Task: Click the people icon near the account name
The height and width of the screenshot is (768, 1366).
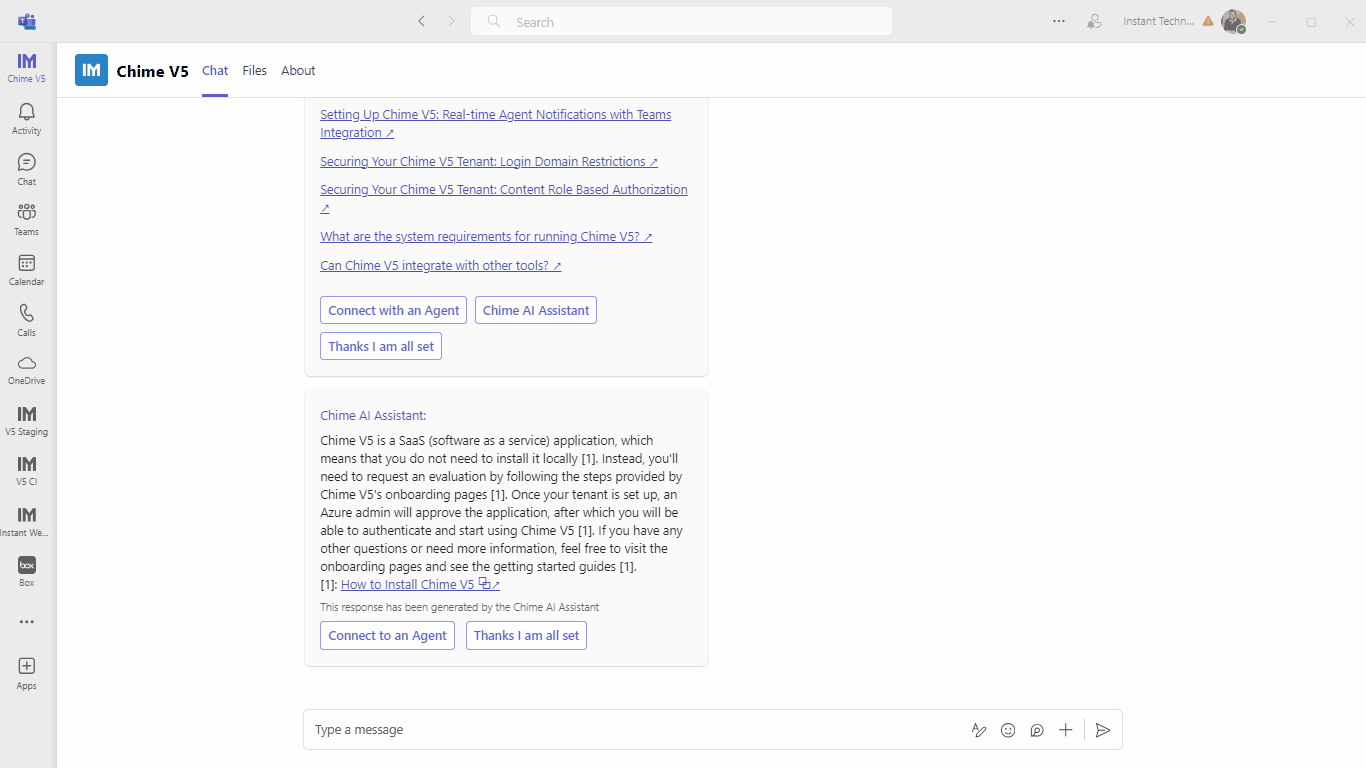Action: tap(1095, 21)
